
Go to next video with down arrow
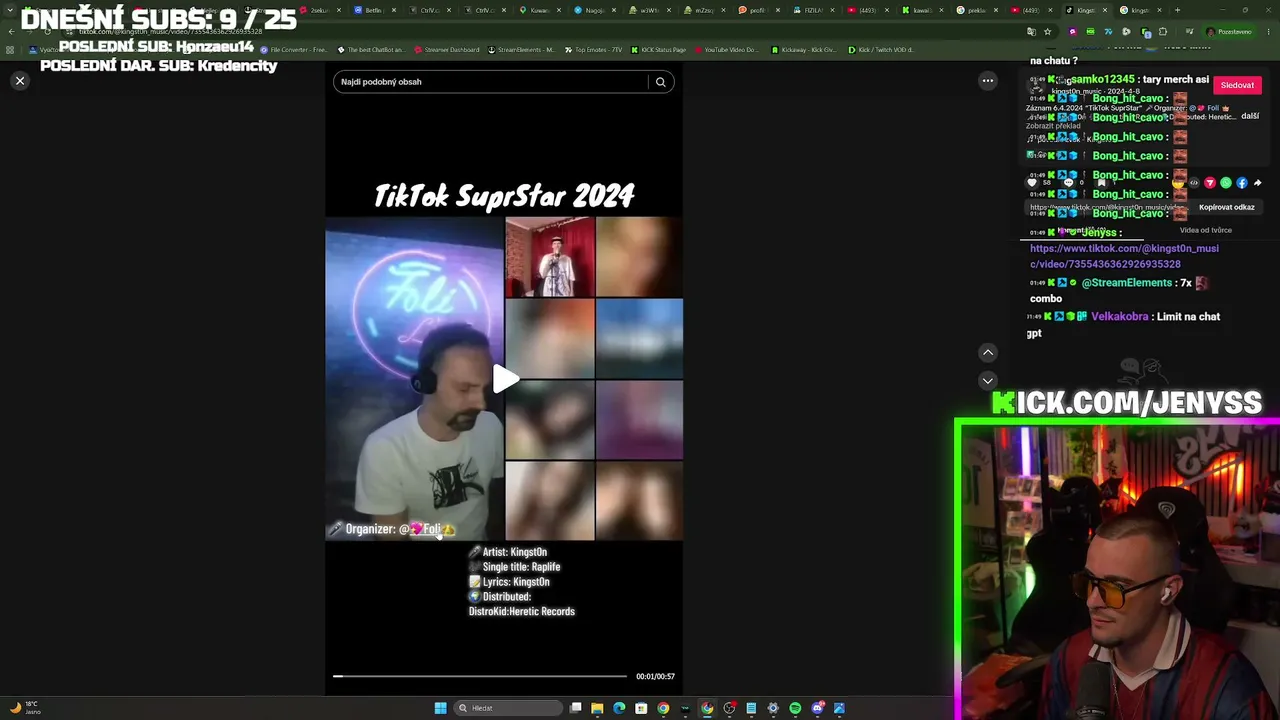(987, 380)
